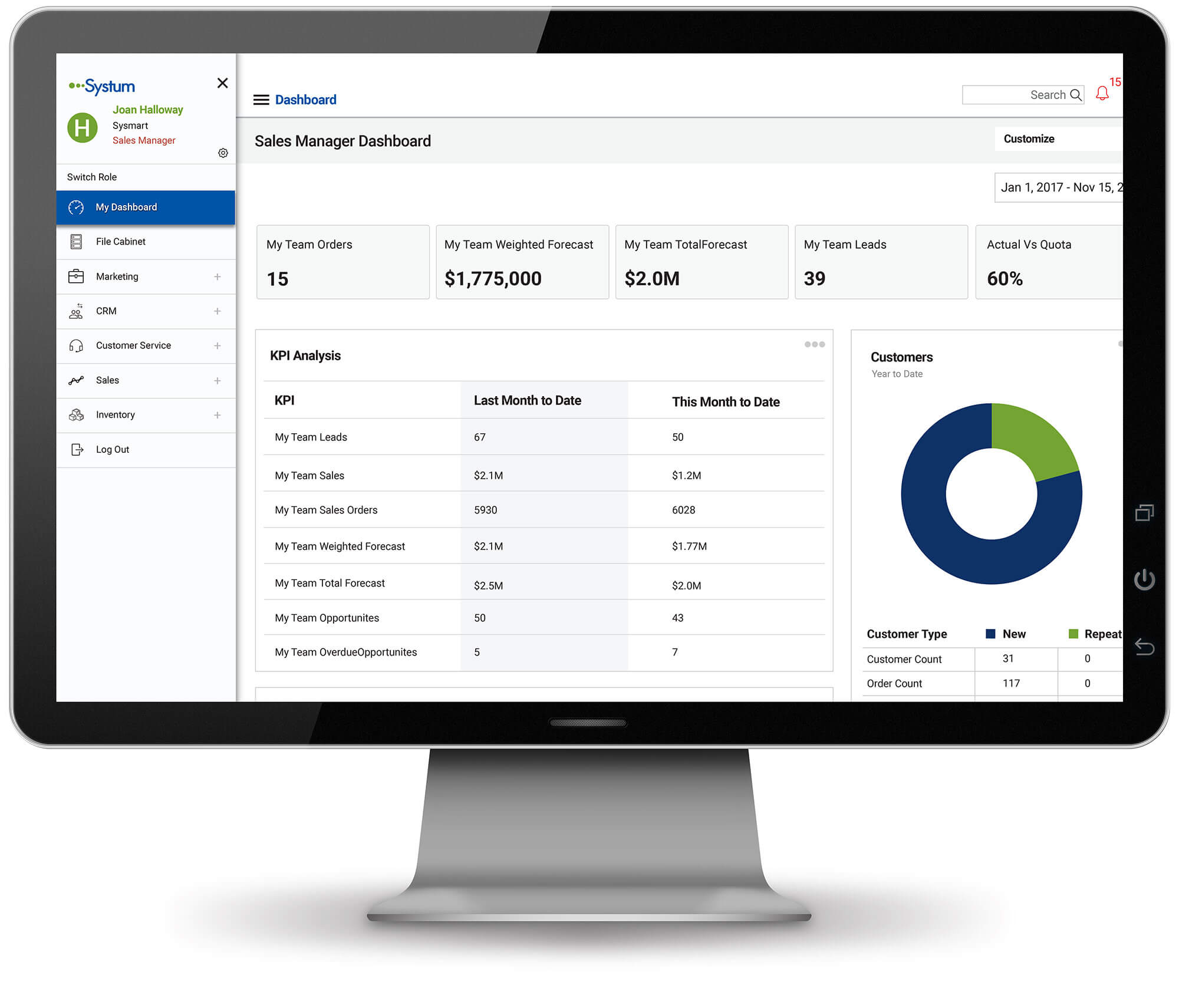Click the green Repeat legend swatch

tap(1073, 634)
